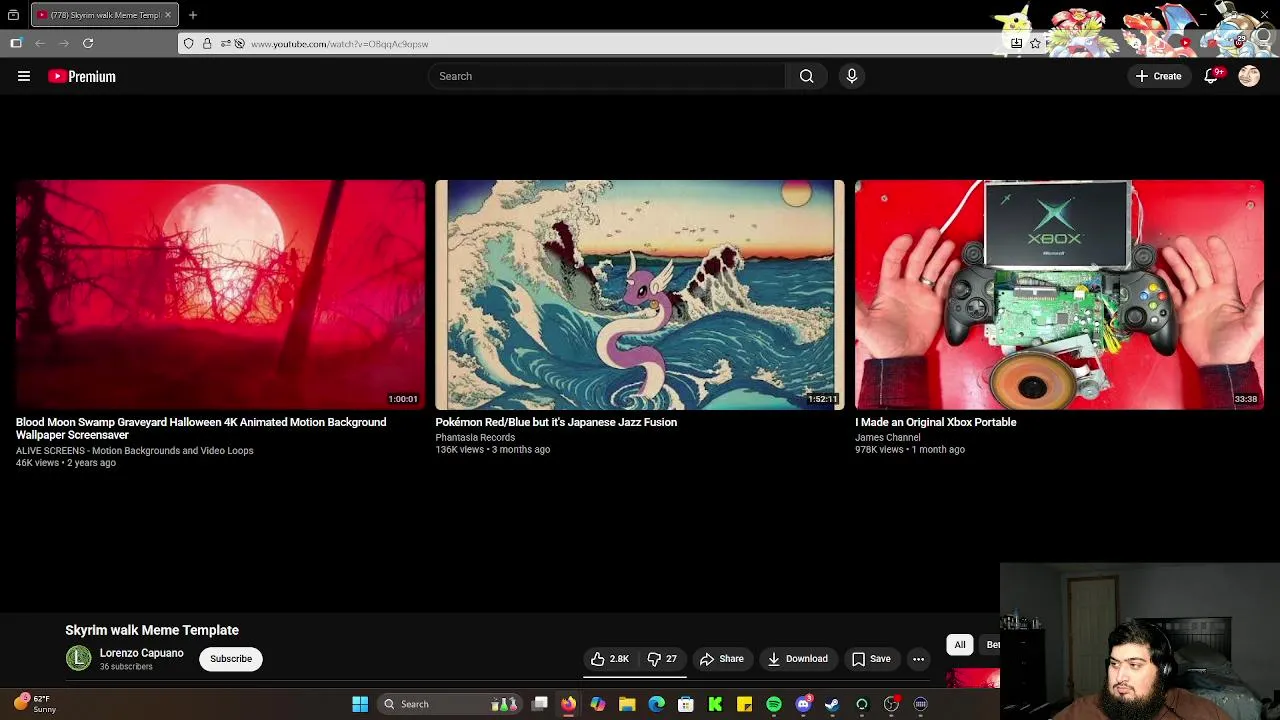Open Task View on taskbar
This screenshot has width=1280, height=720.
point(540,704)
